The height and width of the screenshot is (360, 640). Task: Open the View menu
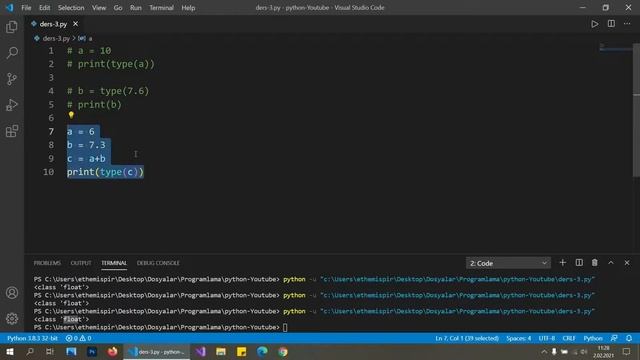(99, 8)
